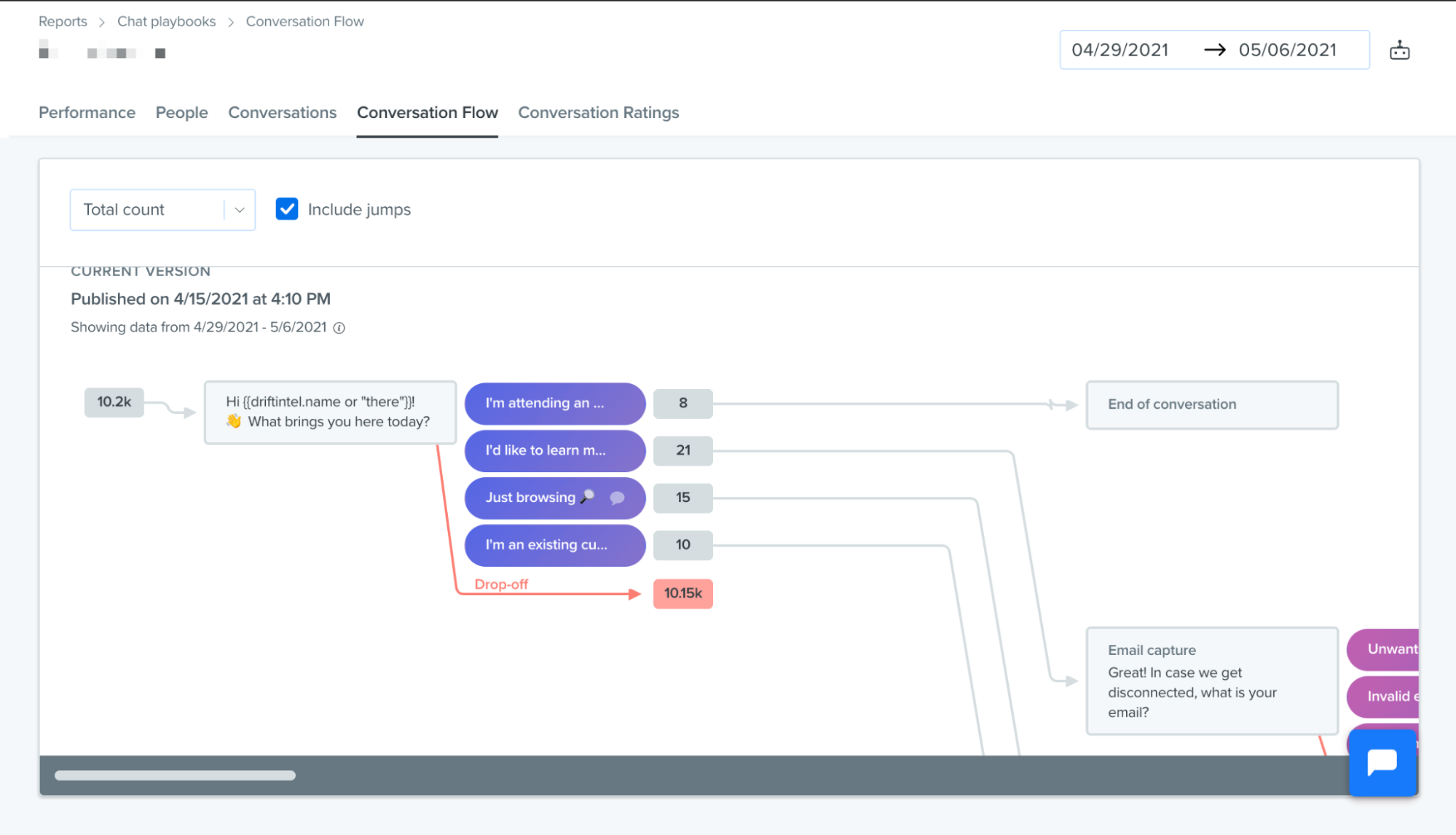Open the blue chat widget bubble

[1382, 763]
